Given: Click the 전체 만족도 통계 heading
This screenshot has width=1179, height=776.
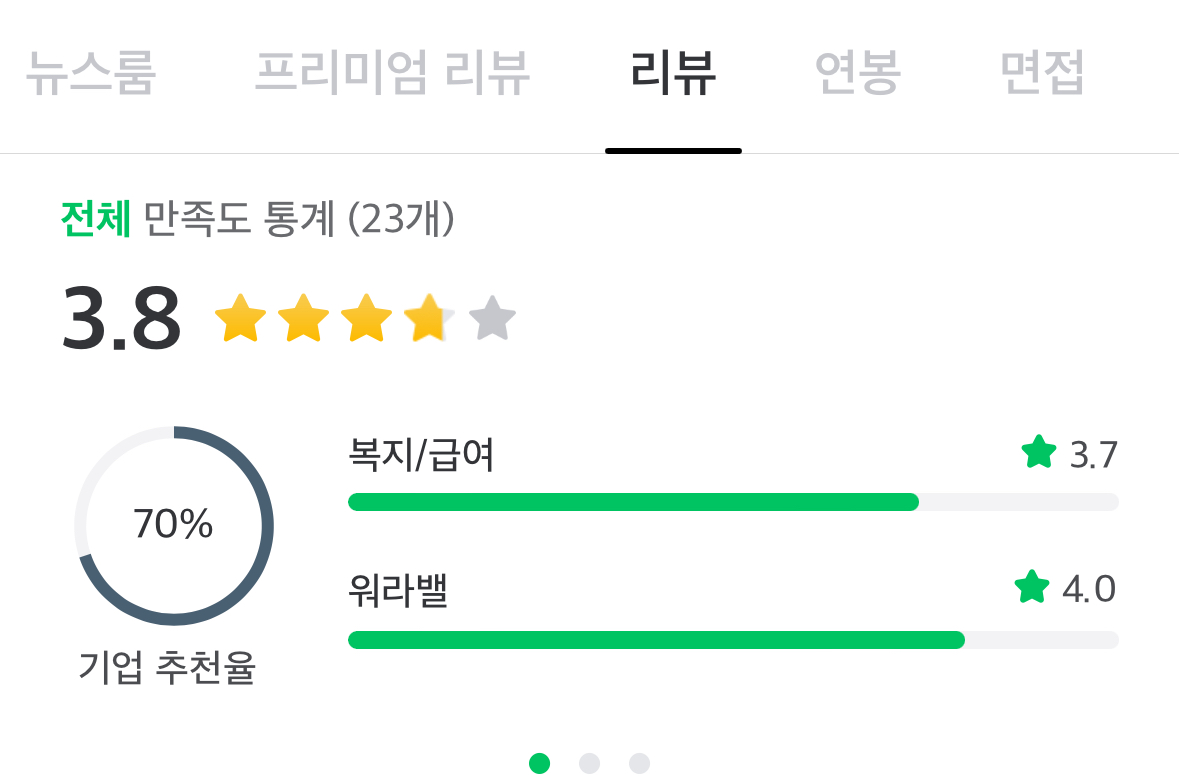Looking at the screenshot, I should (x=258, y=219).
